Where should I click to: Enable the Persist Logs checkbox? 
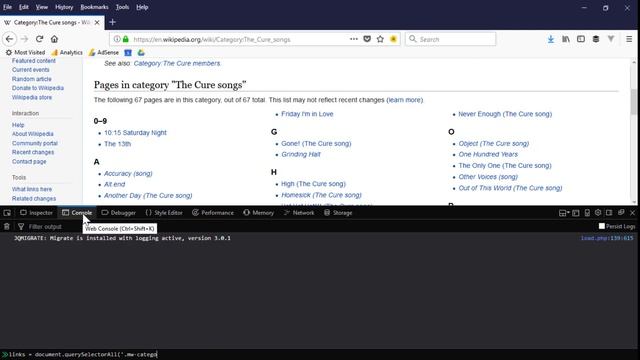coord(601,226)
